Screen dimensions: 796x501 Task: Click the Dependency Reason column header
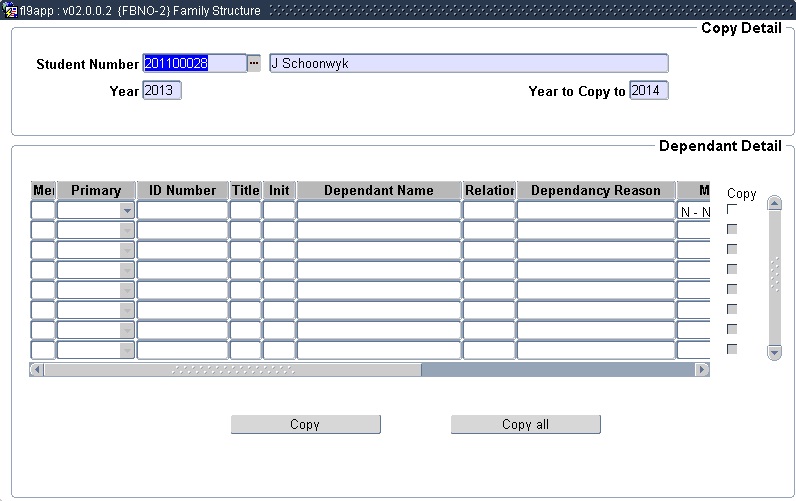pyautogui.click(x=595, y=190)
